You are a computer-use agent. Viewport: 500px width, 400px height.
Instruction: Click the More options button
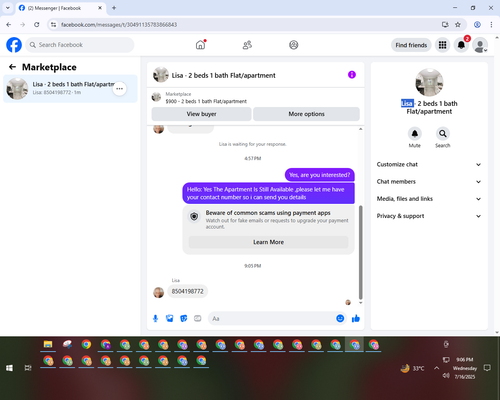click(306, 114)
